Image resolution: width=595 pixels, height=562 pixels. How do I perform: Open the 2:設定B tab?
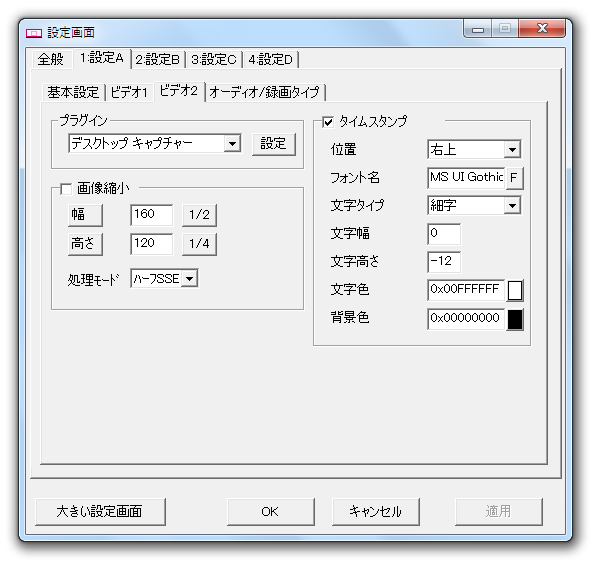157,60
